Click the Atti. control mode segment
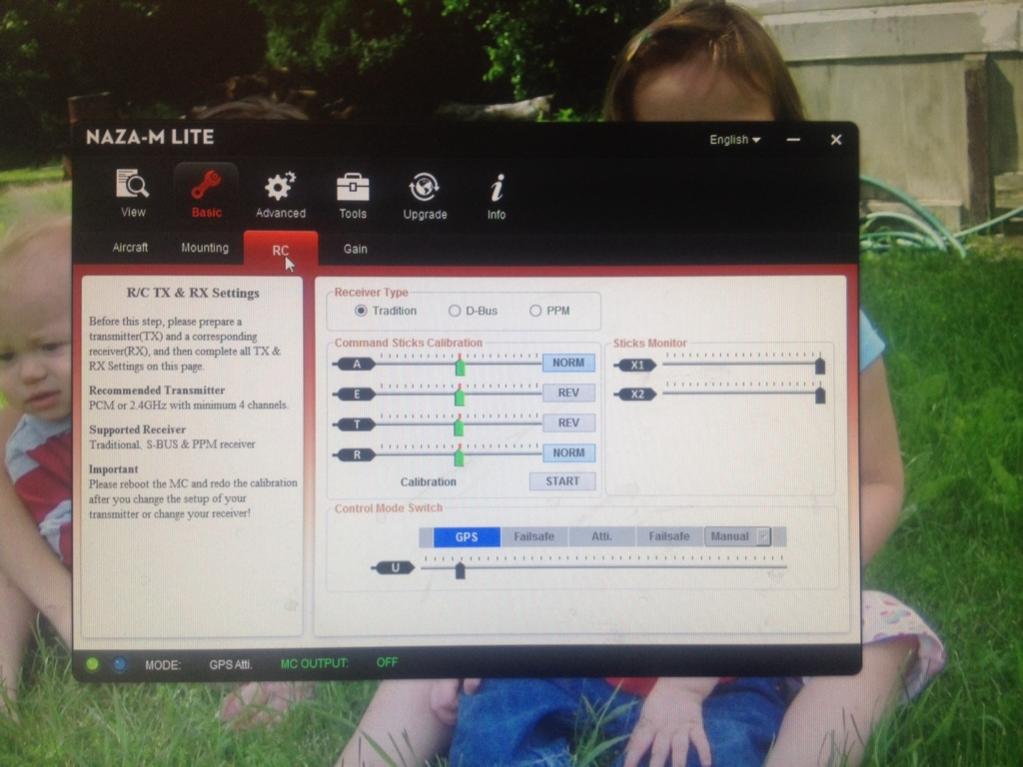Viewport: 1023px width, 767px height. click(x=601, y=537)
